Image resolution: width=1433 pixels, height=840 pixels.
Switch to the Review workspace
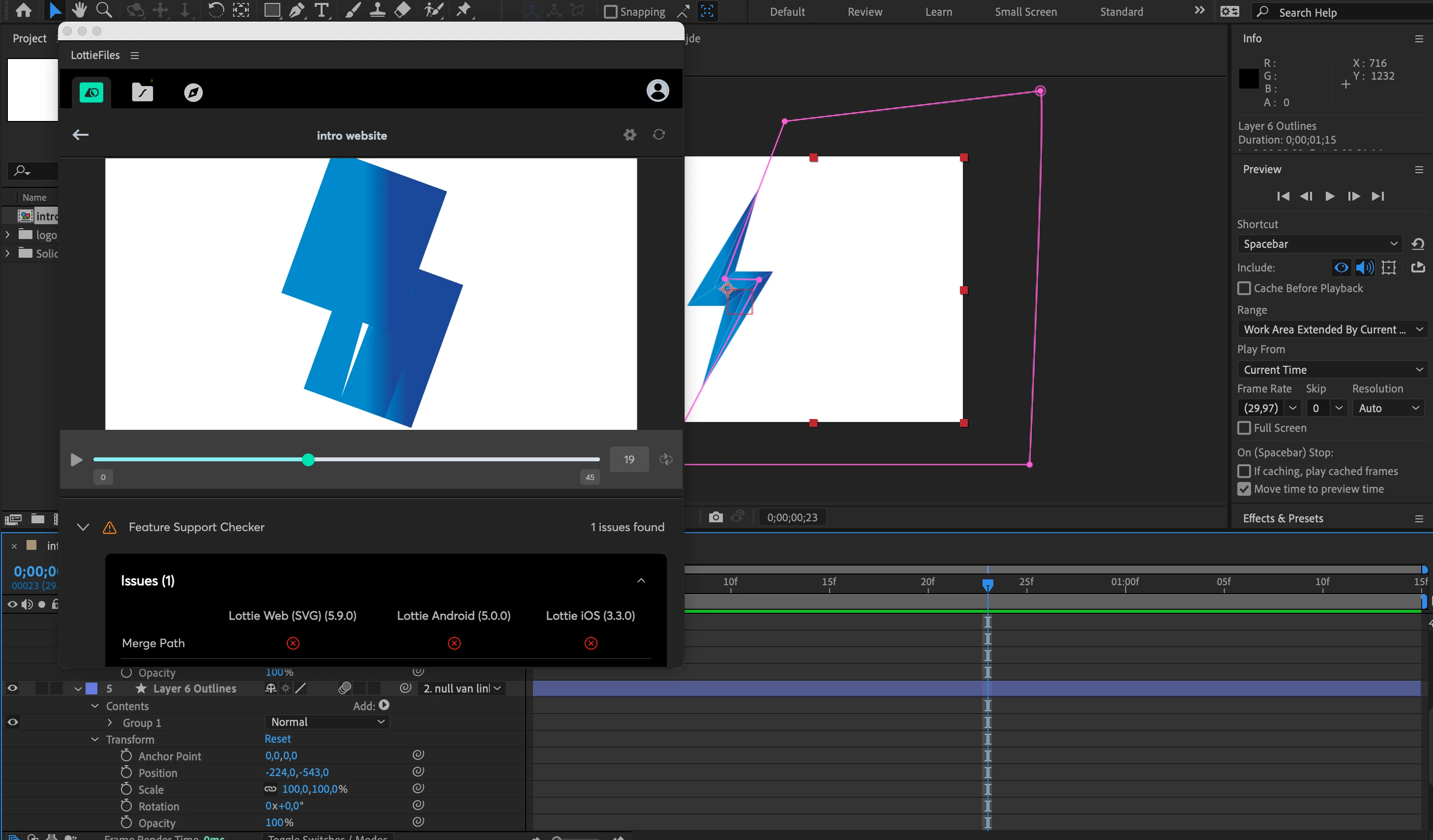pos(865,12)
